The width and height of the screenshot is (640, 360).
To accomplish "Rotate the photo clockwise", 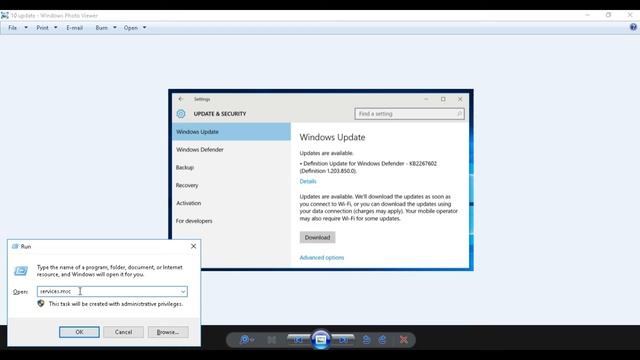I will 382,340.
